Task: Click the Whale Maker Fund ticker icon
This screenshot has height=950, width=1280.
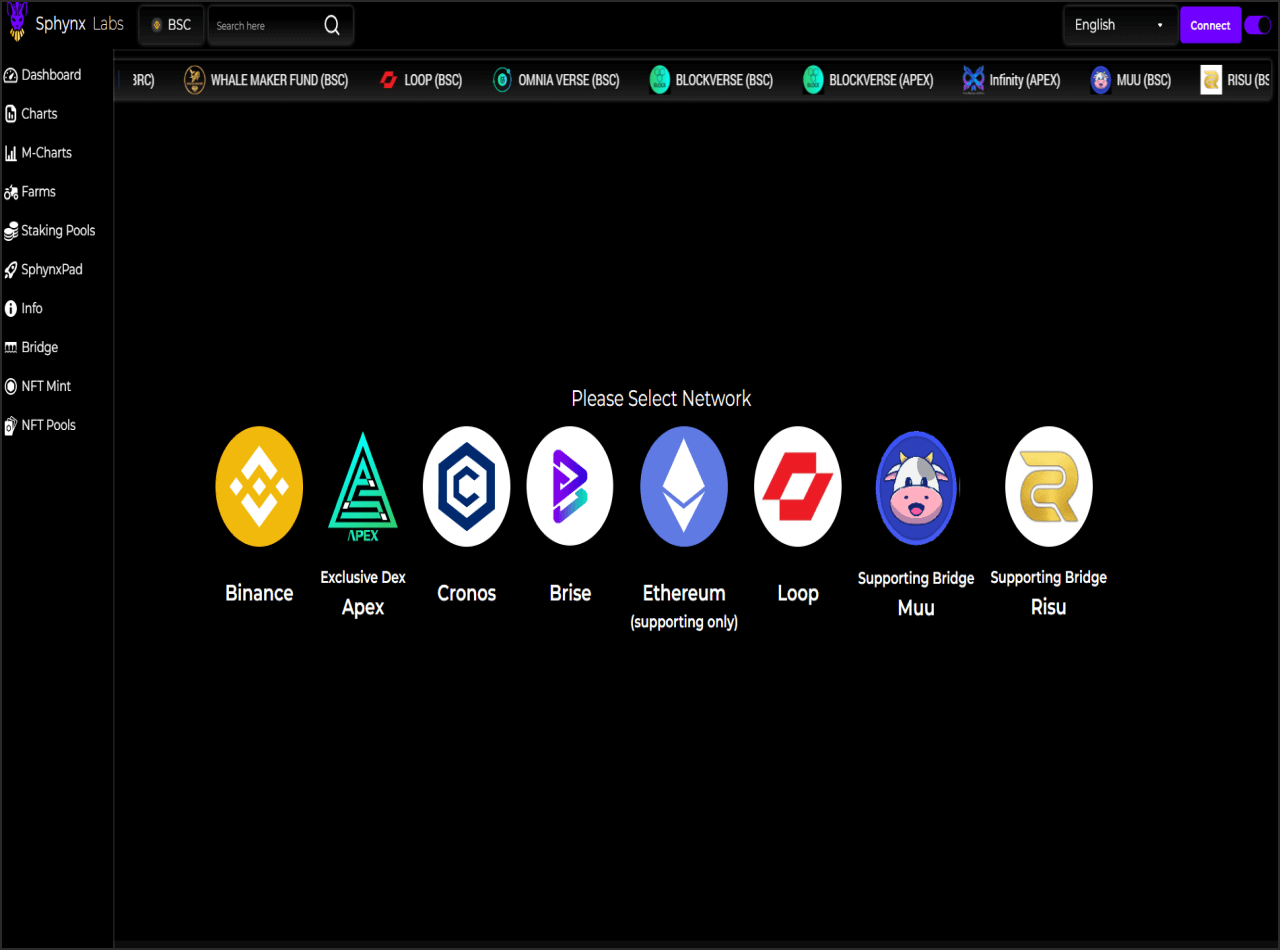Action: click(x=195, y=80)
